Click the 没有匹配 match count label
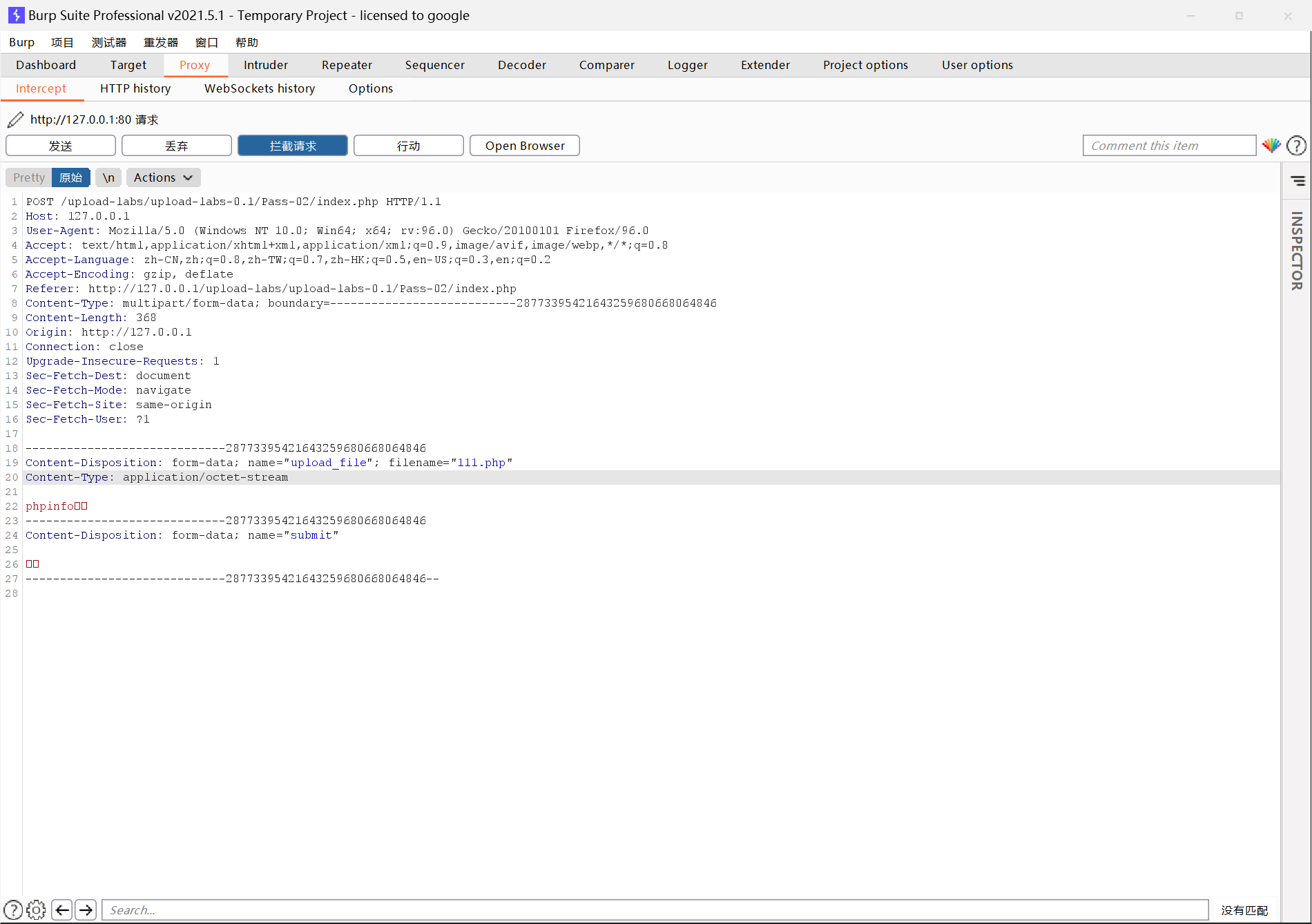Image resolution: width=1312 pixels, height=924 pixels. 1244,910
